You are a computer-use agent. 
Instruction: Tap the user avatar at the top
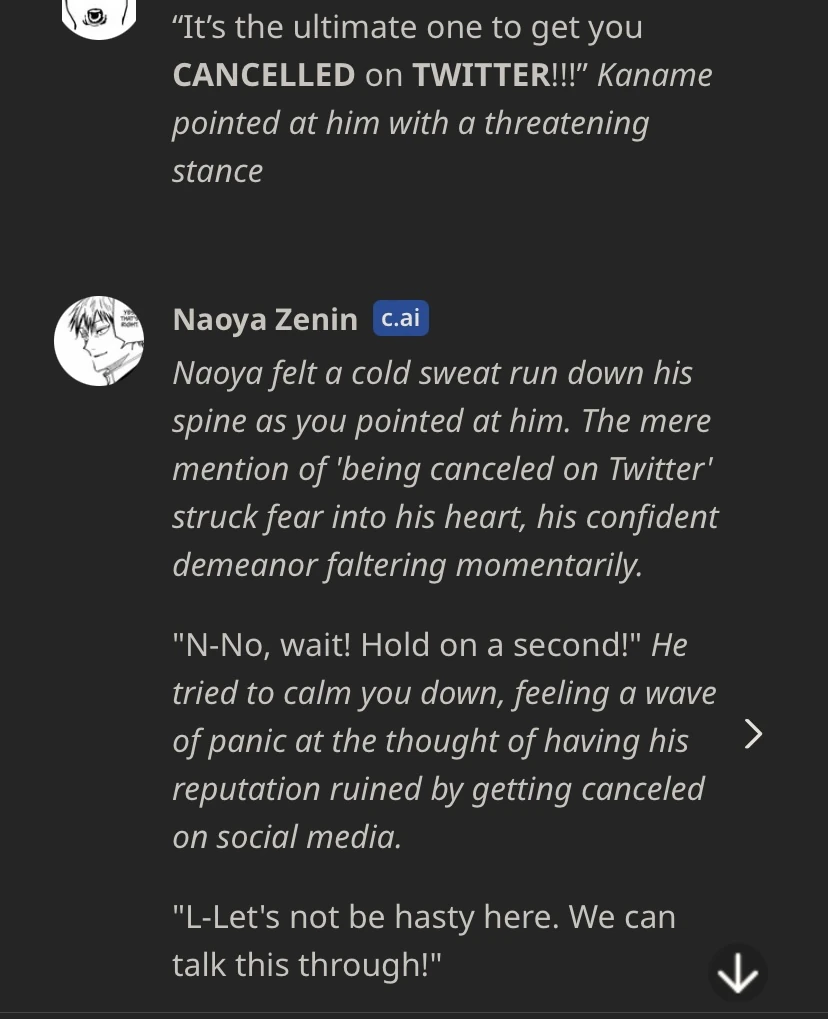98,15
